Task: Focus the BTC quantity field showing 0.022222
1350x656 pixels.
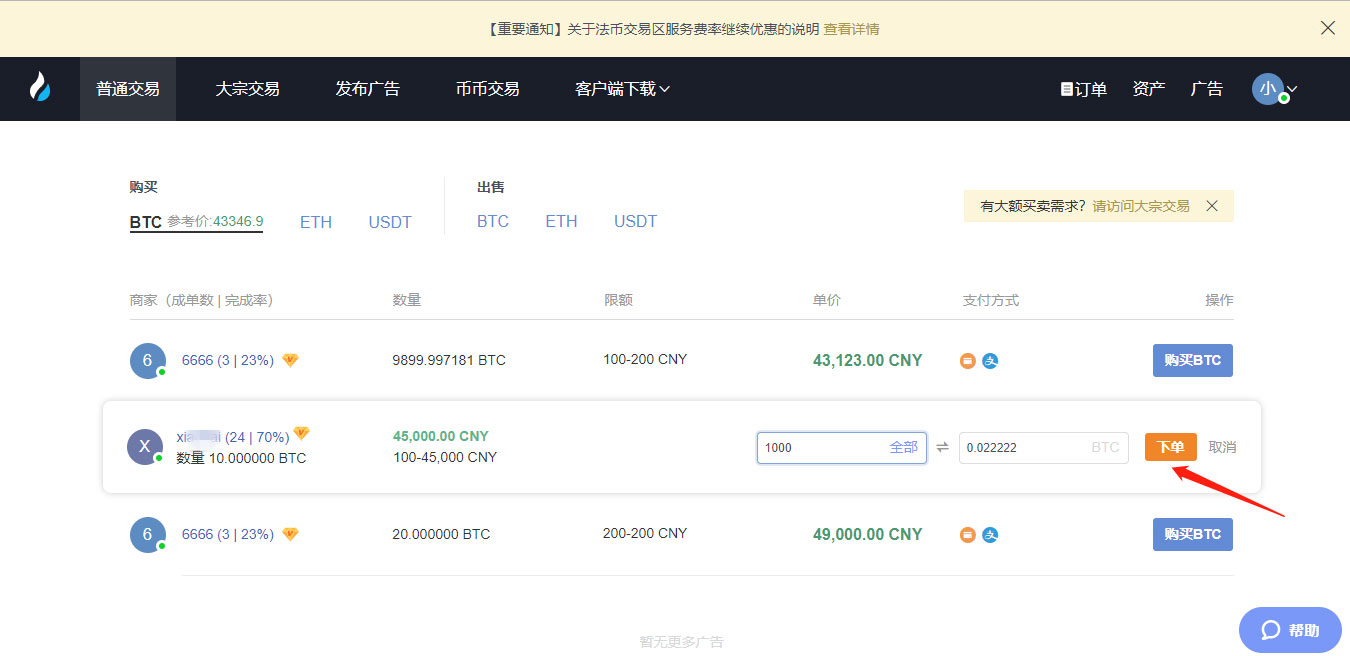Action: (x=1044, y=448)
